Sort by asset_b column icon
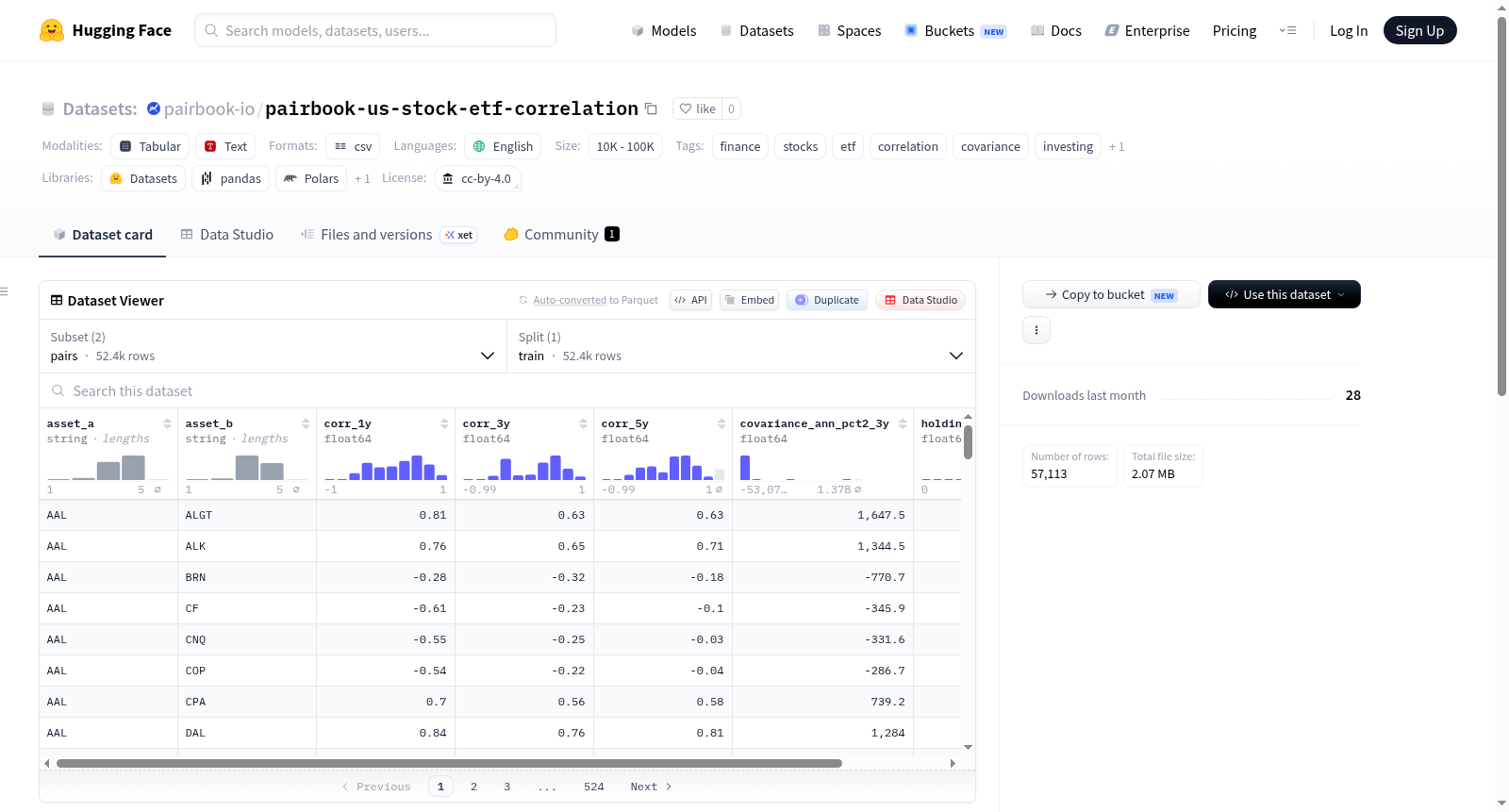Image resolution: width=1509 pixels, height=812 pixels. click(306, 423)
